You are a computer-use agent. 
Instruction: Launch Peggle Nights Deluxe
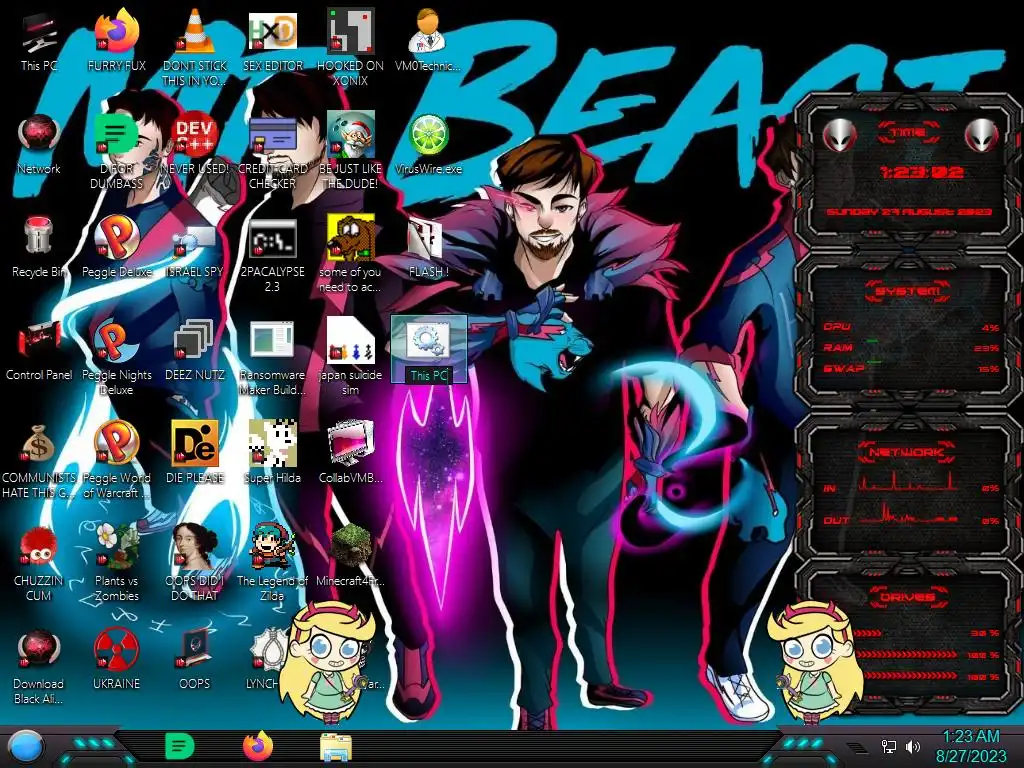pos(116,357)
